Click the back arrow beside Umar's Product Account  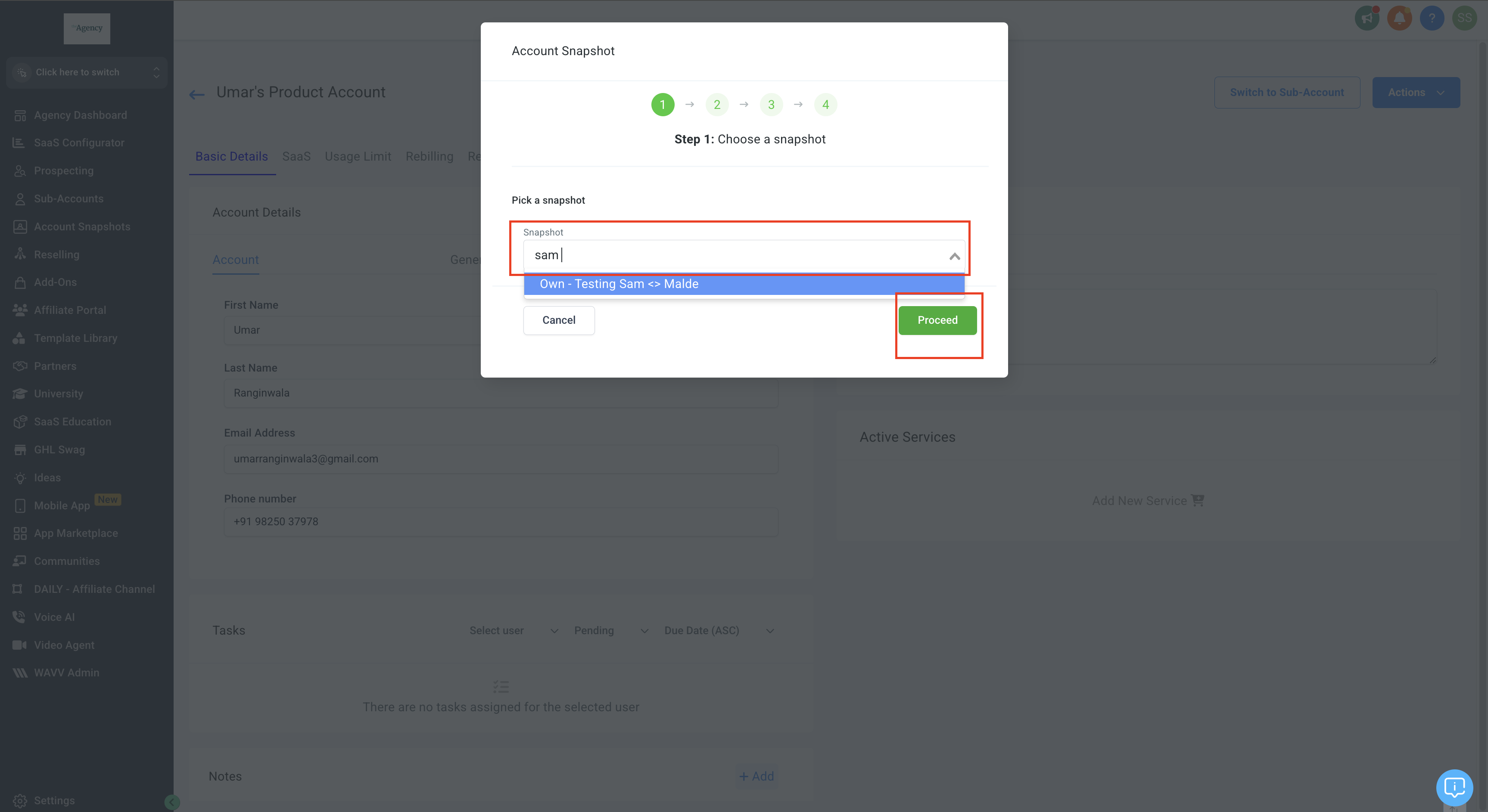pyautogui.click(x=197, y=94)
